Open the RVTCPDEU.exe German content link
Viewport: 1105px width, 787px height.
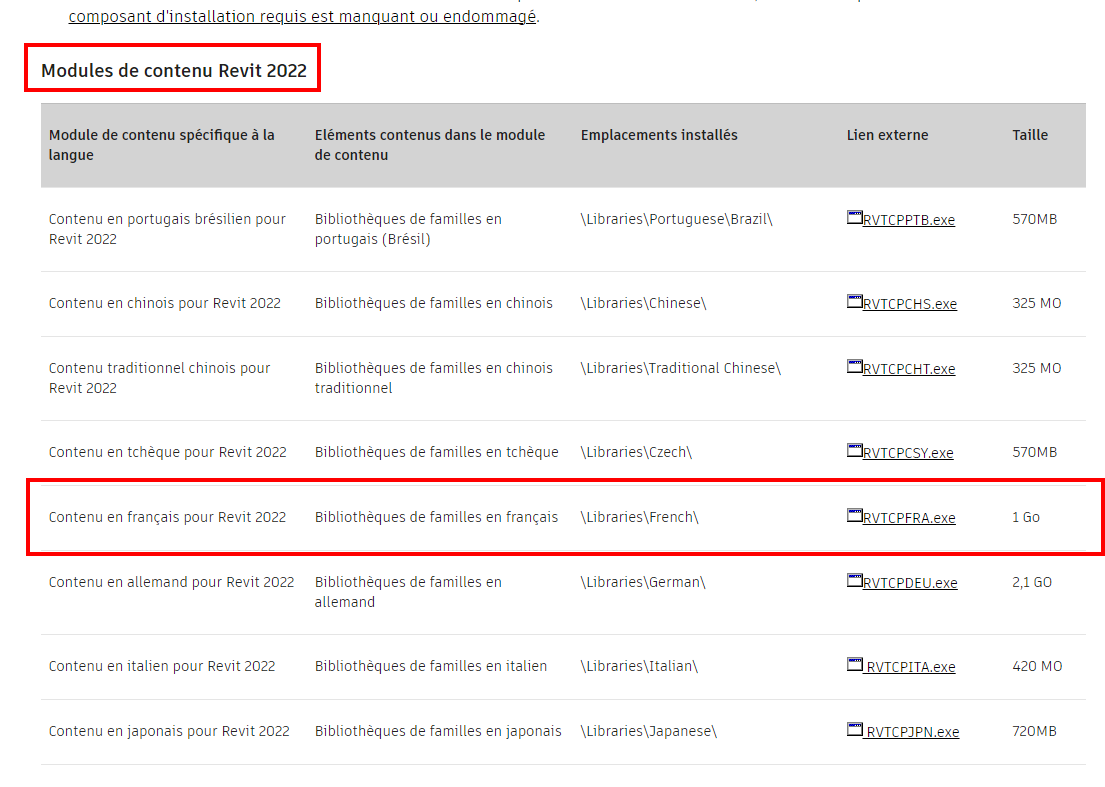pos(910,583)
